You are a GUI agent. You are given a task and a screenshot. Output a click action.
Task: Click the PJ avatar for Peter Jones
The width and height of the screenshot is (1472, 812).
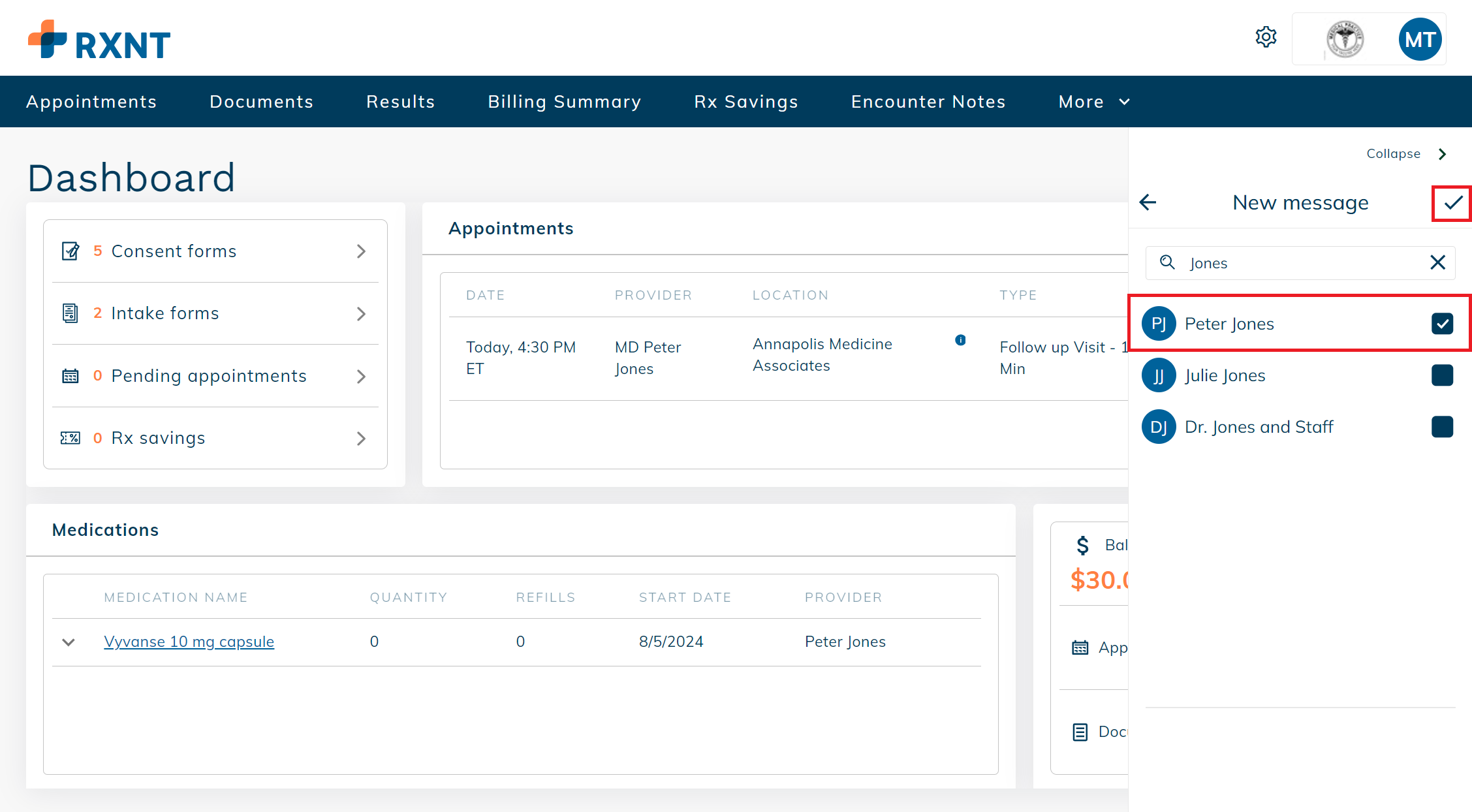1159,324
